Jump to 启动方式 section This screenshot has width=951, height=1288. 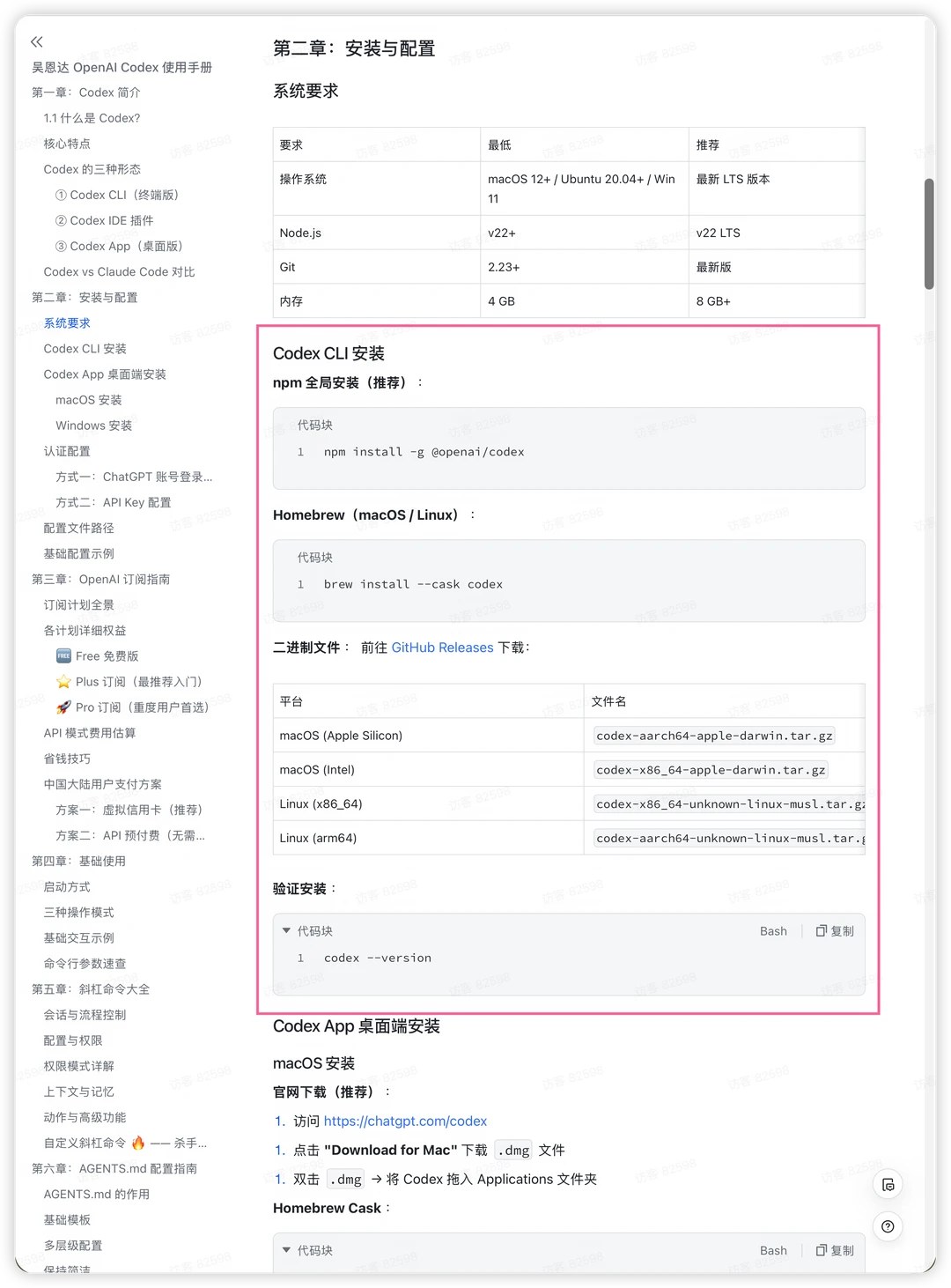coord(67,886)
